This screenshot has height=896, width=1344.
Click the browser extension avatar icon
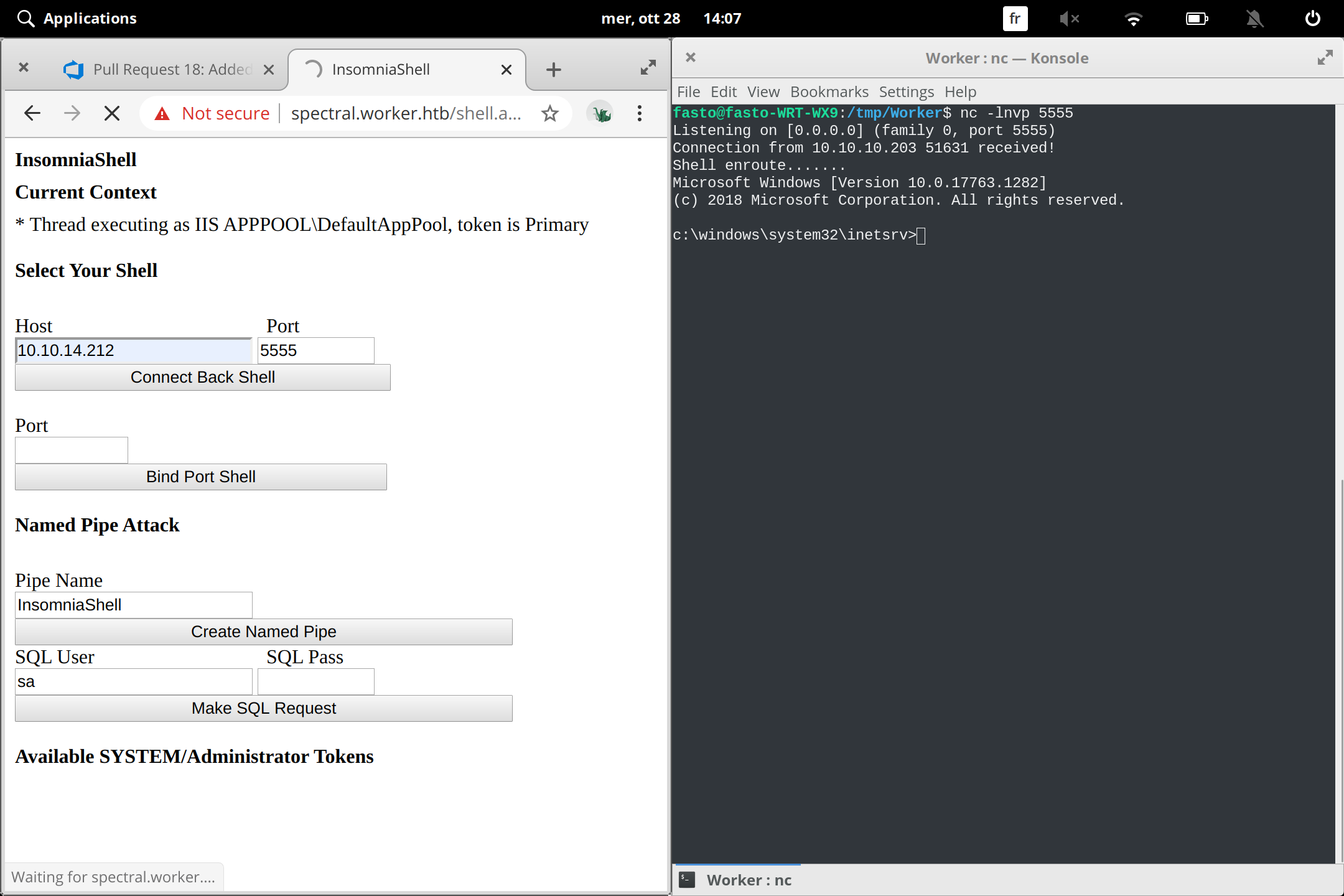point(600,113)
